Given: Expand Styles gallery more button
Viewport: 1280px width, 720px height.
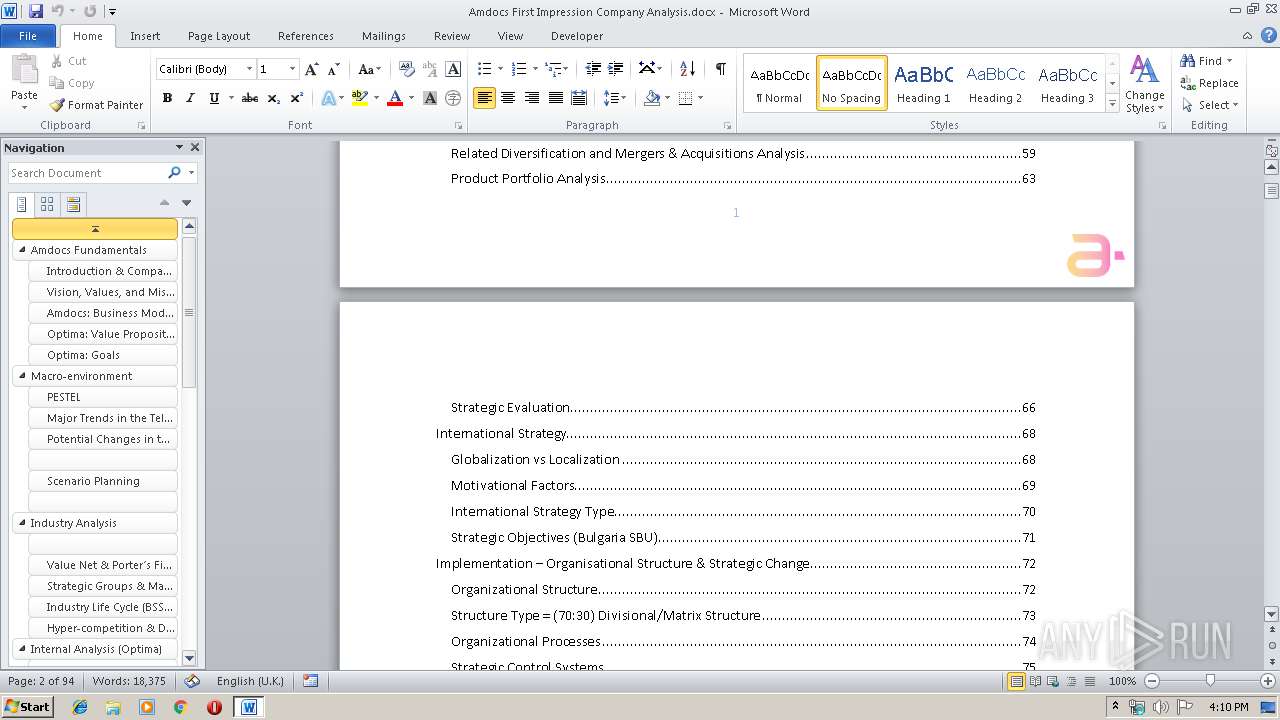Looking at the screenshot, I should click(1112, 104).
